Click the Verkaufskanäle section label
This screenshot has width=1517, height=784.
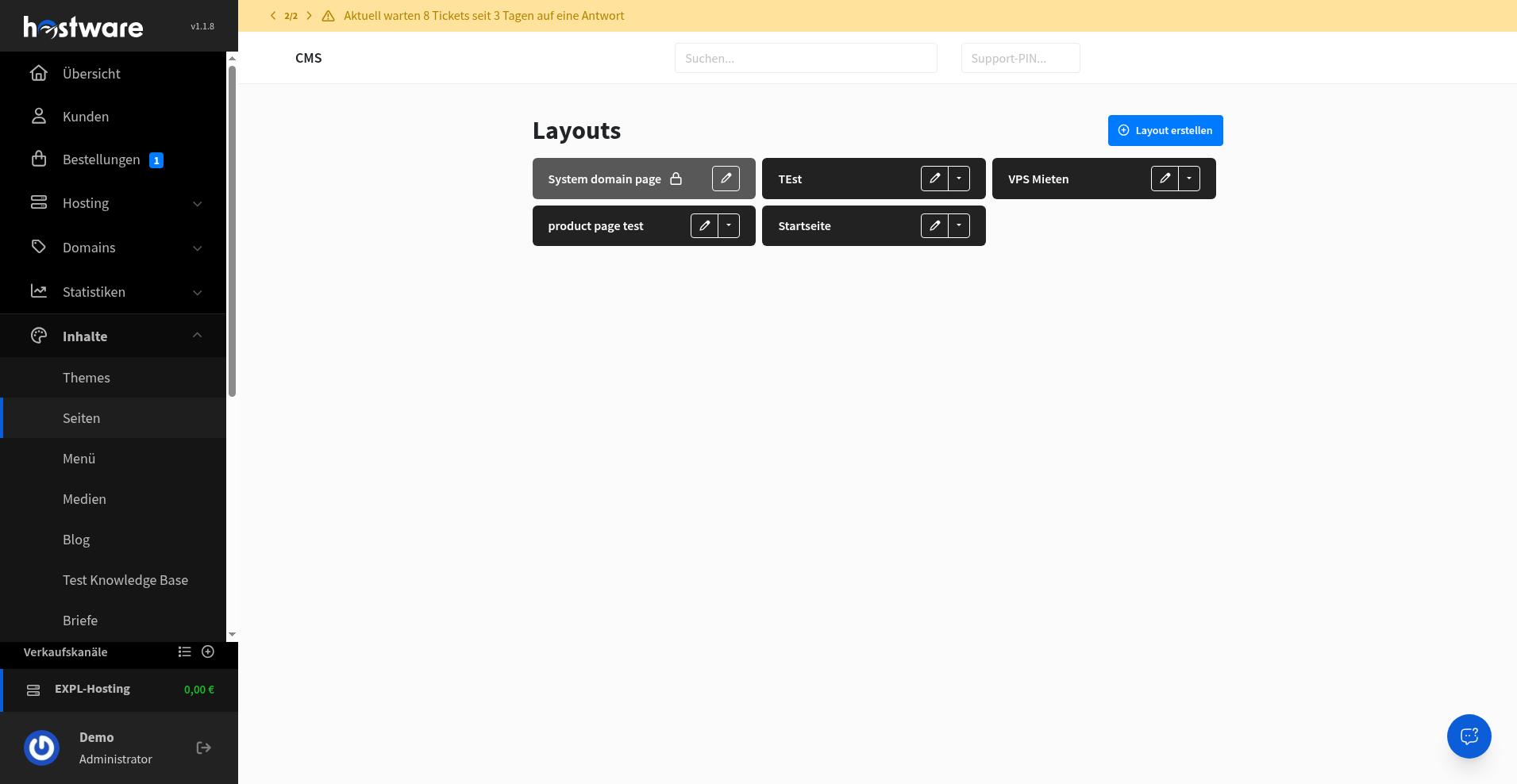click(x=65, y=652)
